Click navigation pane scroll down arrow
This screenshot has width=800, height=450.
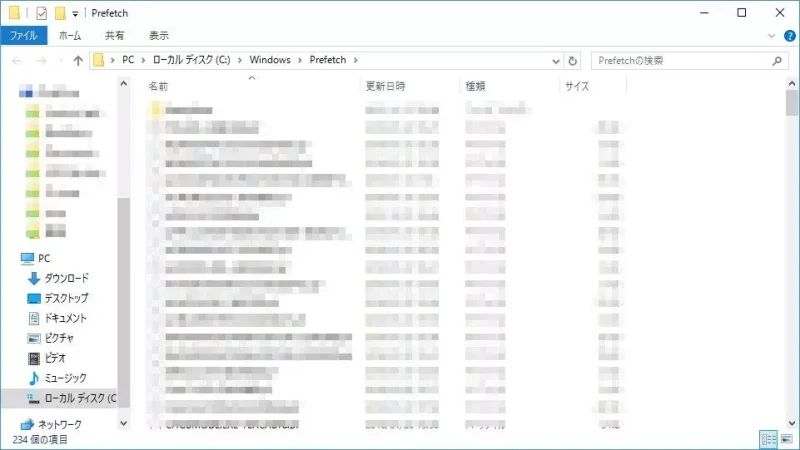[x=123, y=423]
